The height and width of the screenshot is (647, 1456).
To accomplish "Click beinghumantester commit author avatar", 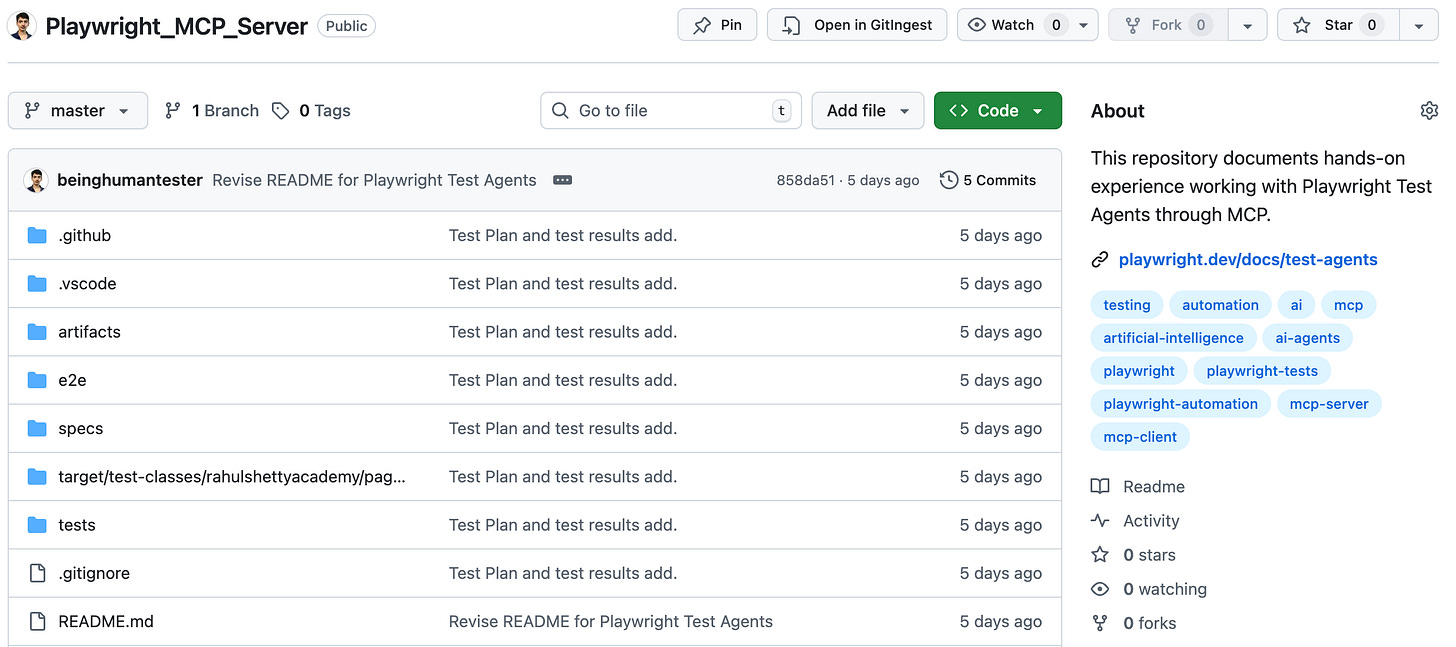I will 36,180.
